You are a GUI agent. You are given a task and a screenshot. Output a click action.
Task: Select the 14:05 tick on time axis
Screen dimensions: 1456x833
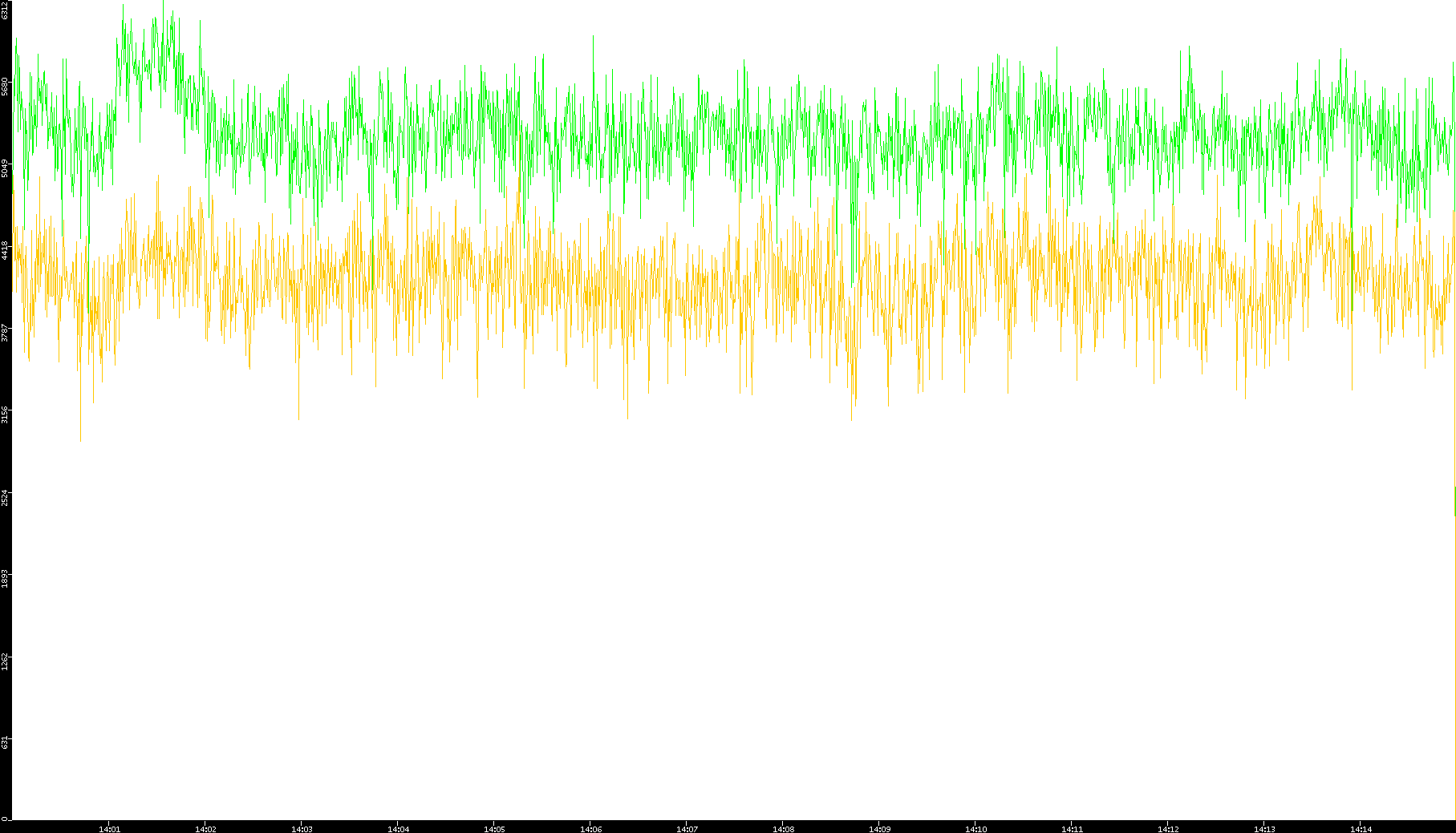tap(494, 829)
